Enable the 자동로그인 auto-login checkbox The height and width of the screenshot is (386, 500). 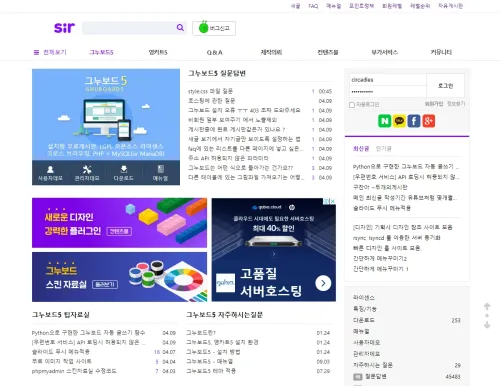(x=352, y=105)
